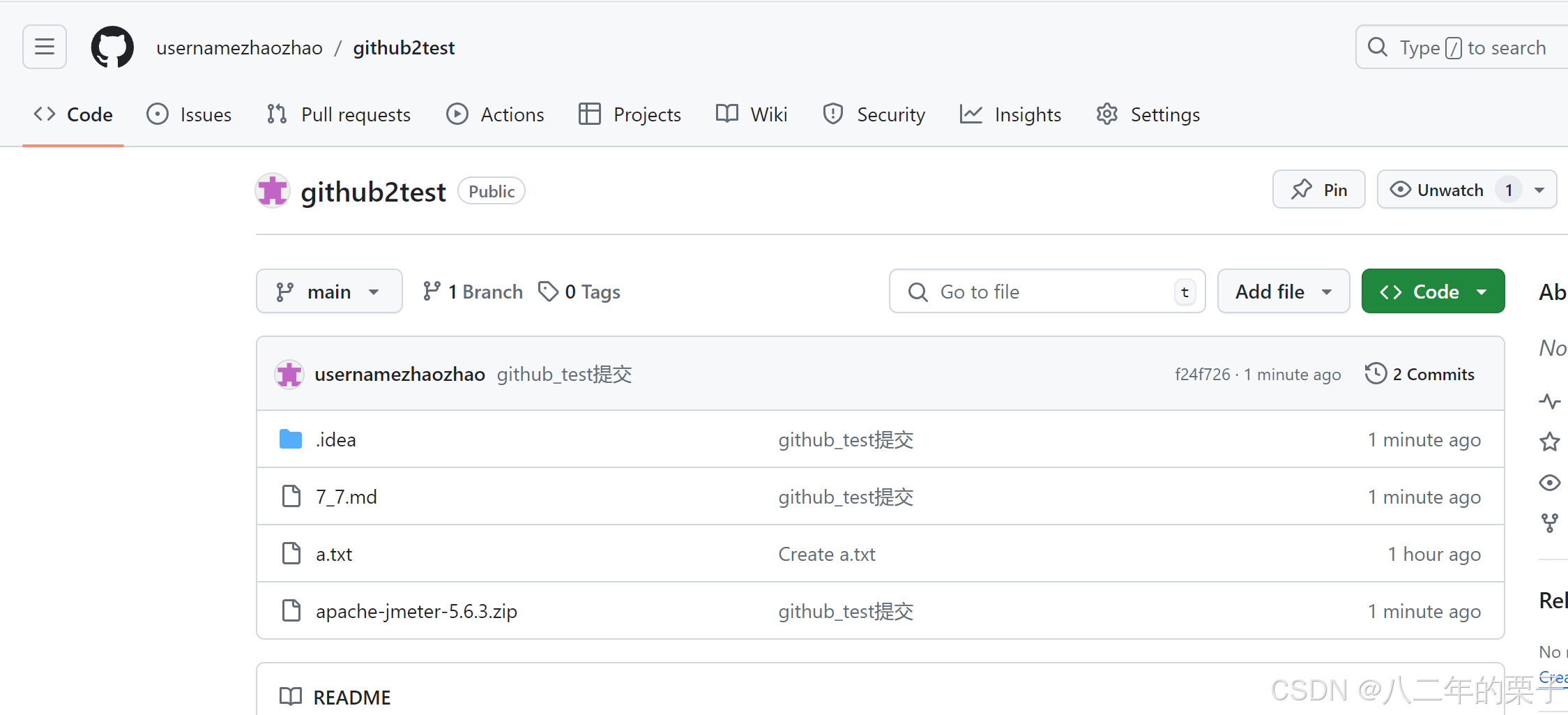
Task: Open the .idea folder
Action: [335, 439]
